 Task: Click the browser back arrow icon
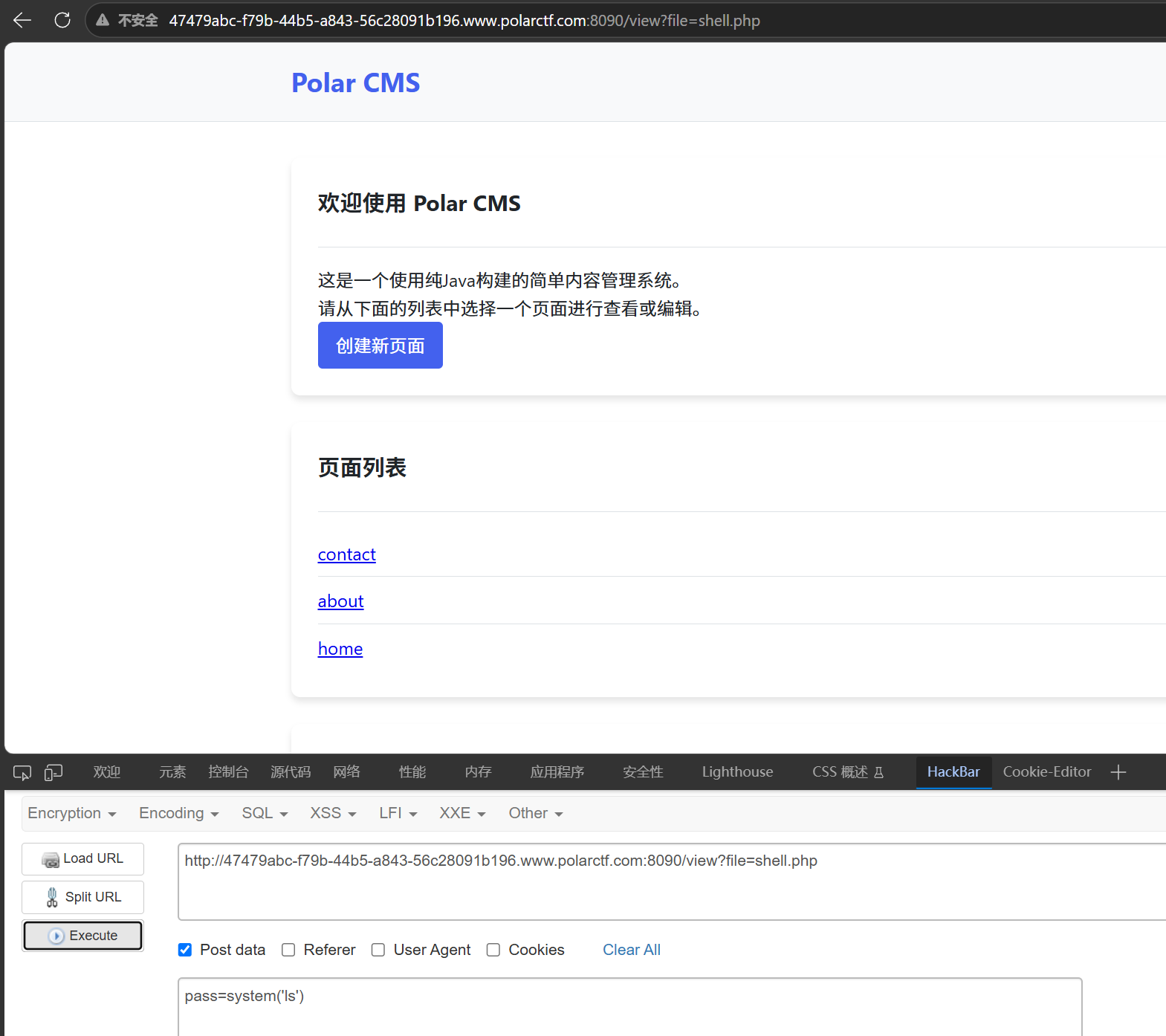pos(22,20)
